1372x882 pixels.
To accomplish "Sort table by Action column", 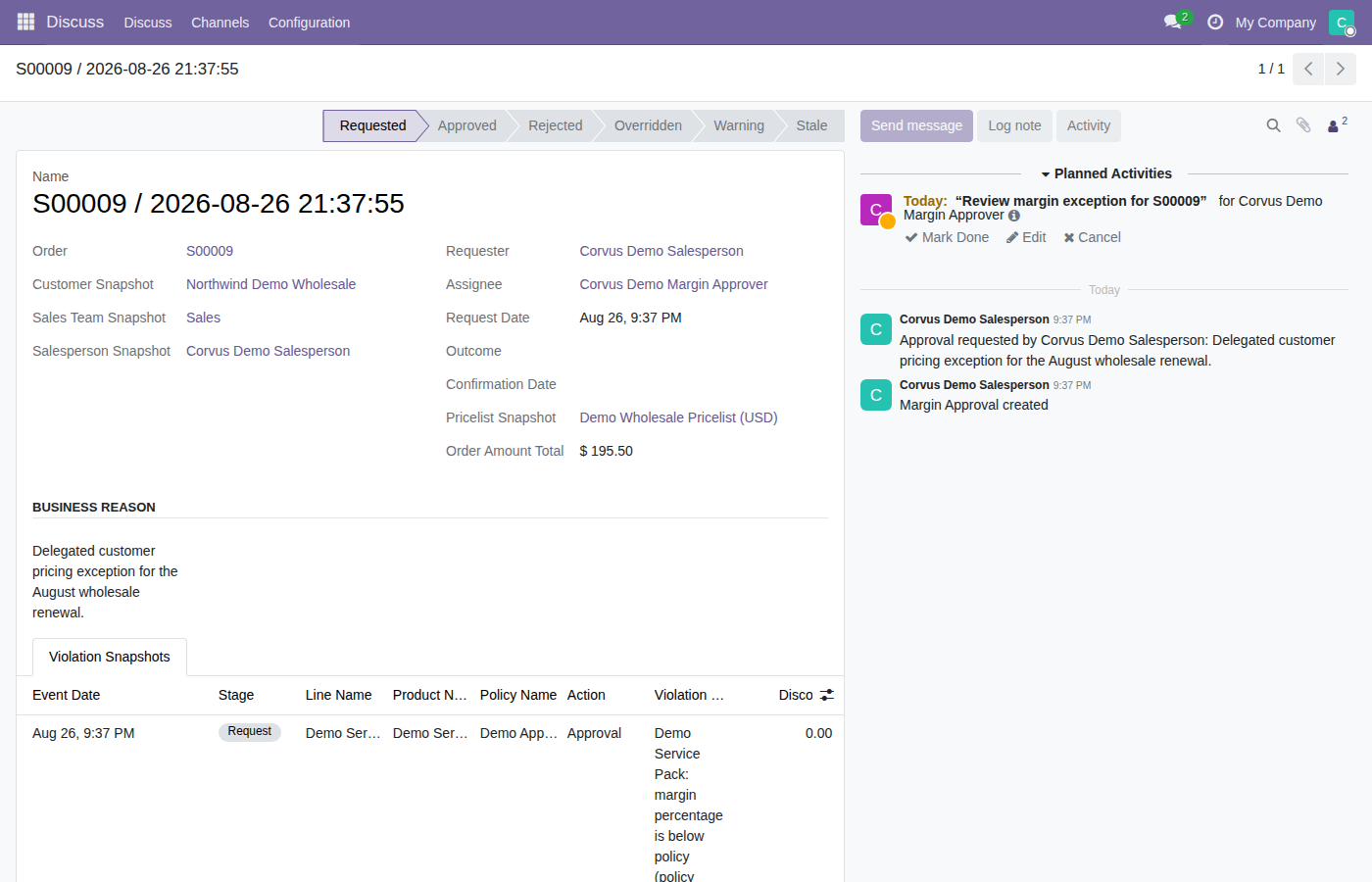I will coord(605,695).
